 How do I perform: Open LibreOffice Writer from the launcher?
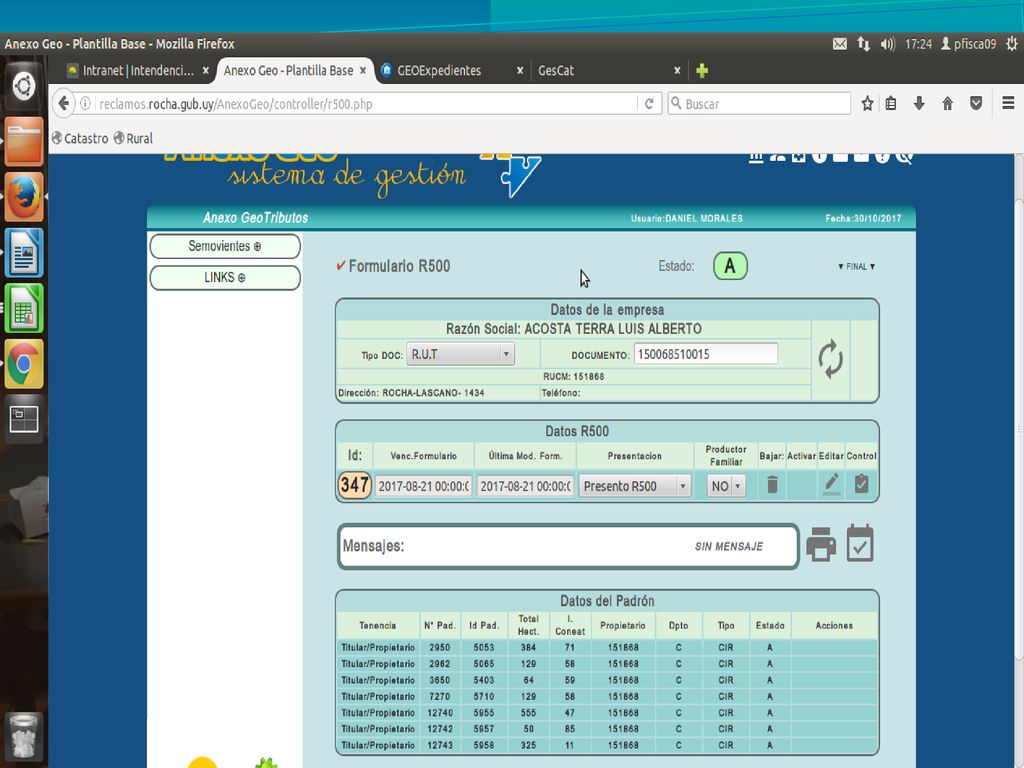point(24,253)
